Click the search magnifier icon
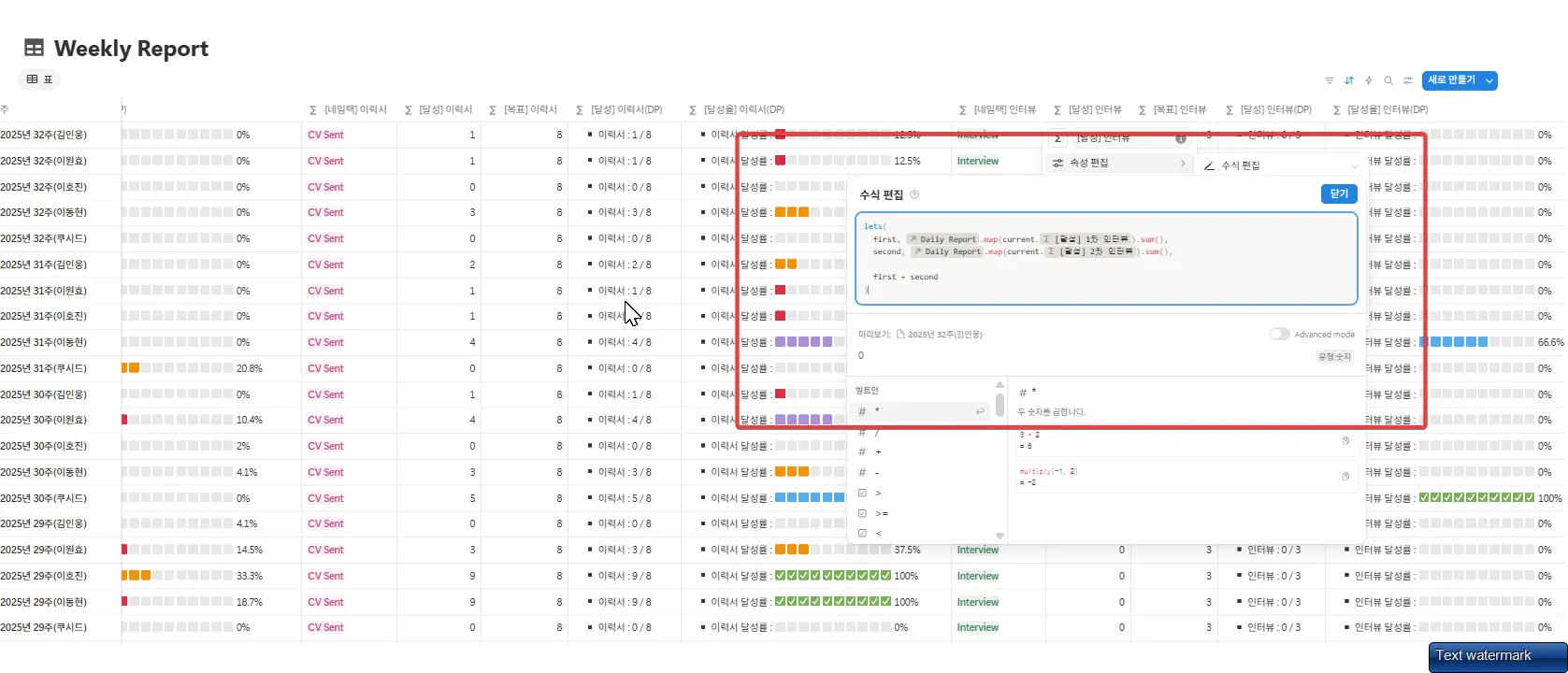The height and width of the screenshot is (673, 1568). coord(1388,80)
